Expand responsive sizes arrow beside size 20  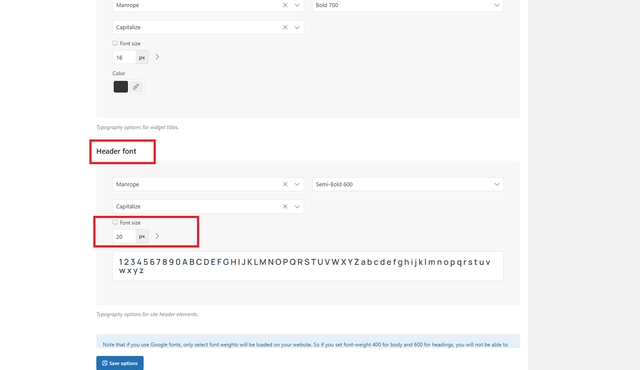[x=157, y=236]
